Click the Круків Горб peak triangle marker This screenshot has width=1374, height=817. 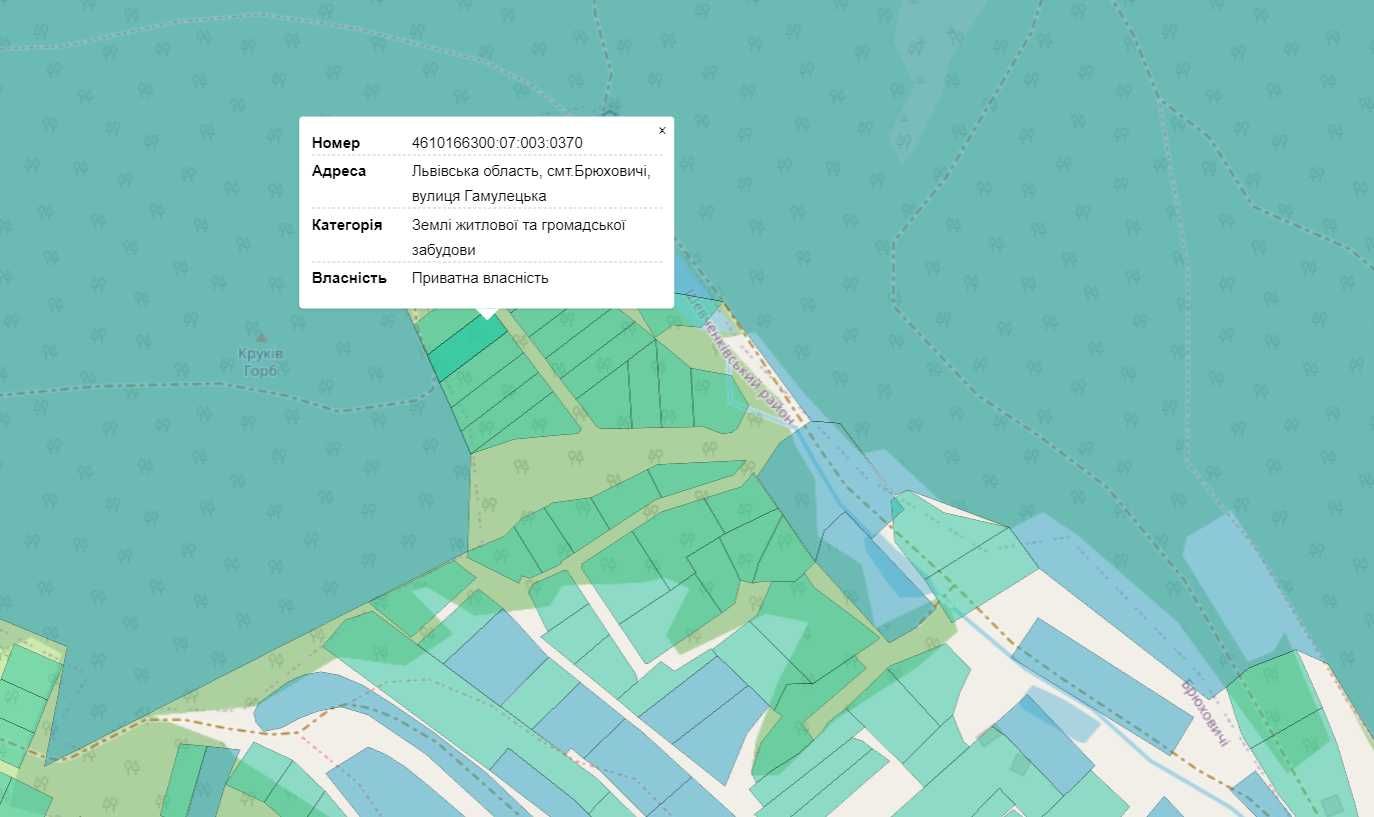coord(261,337)
